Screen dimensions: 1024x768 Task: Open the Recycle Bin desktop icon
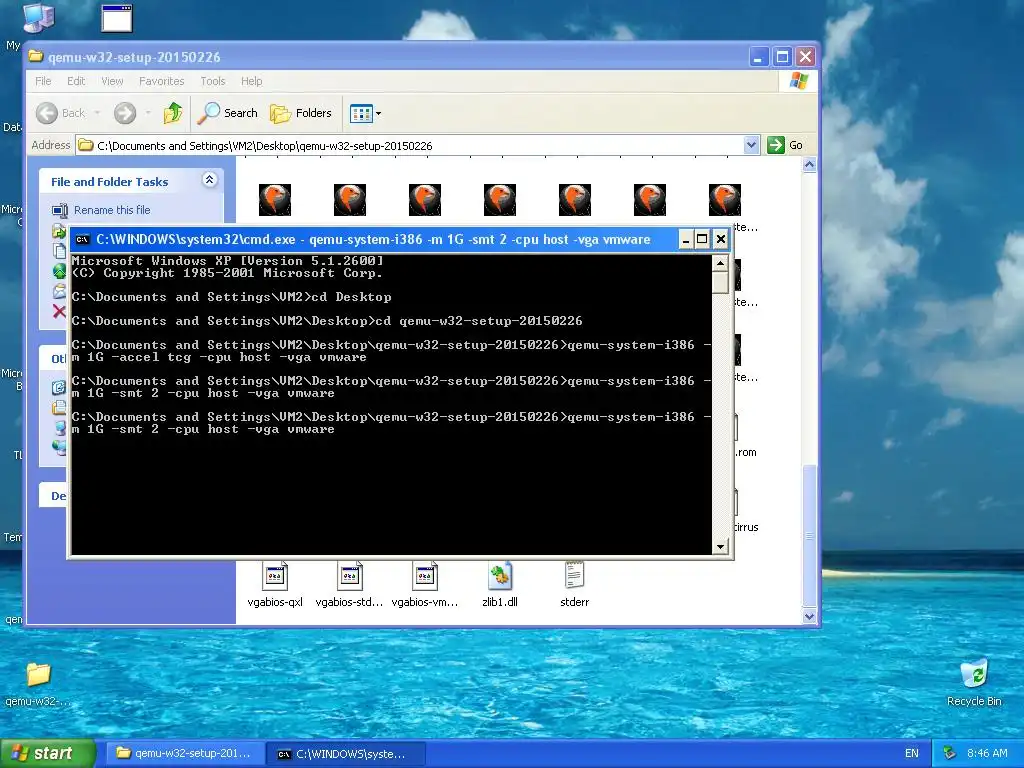[x=974, y=683]
